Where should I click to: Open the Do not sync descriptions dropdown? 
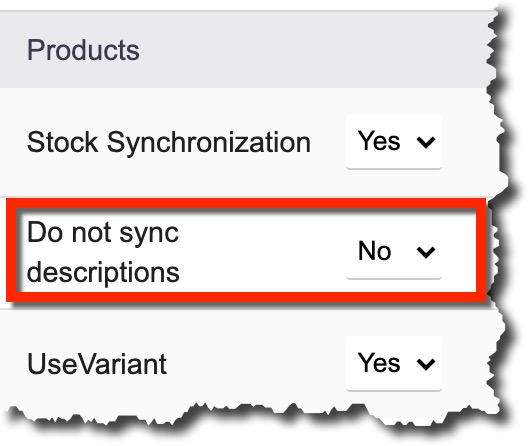394,252
